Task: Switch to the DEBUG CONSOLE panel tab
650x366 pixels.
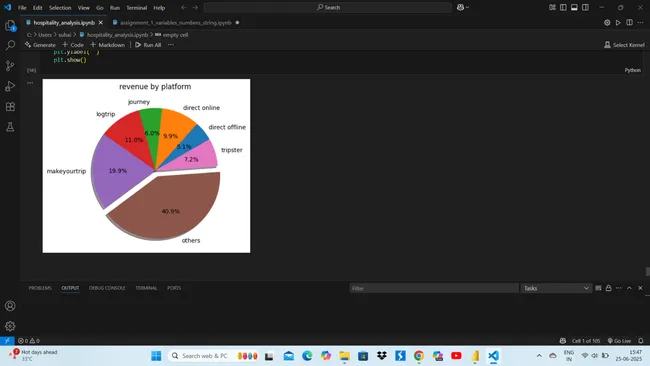Action: 107,288
